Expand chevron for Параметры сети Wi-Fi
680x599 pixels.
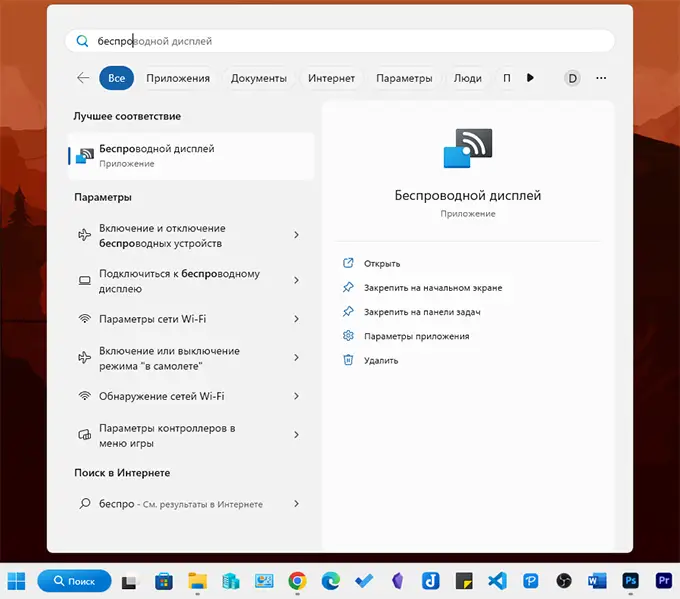tap(296, 319)
